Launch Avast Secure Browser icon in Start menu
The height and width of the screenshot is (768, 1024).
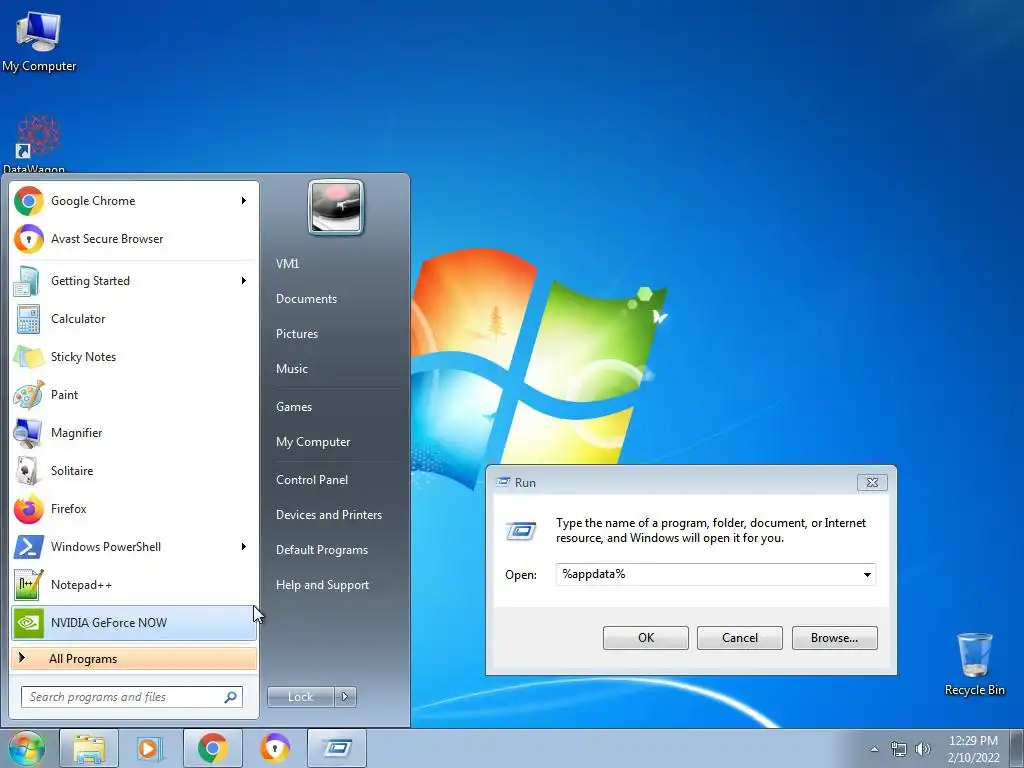pyautogui.click(x=29, y=239)
